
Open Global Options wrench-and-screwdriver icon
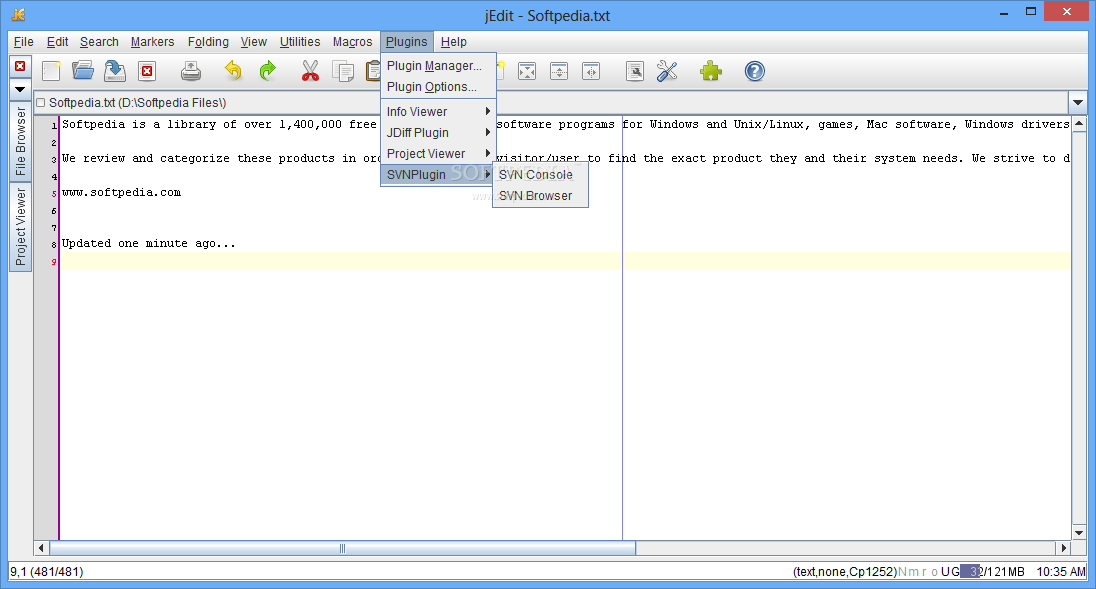coord(668,71)
